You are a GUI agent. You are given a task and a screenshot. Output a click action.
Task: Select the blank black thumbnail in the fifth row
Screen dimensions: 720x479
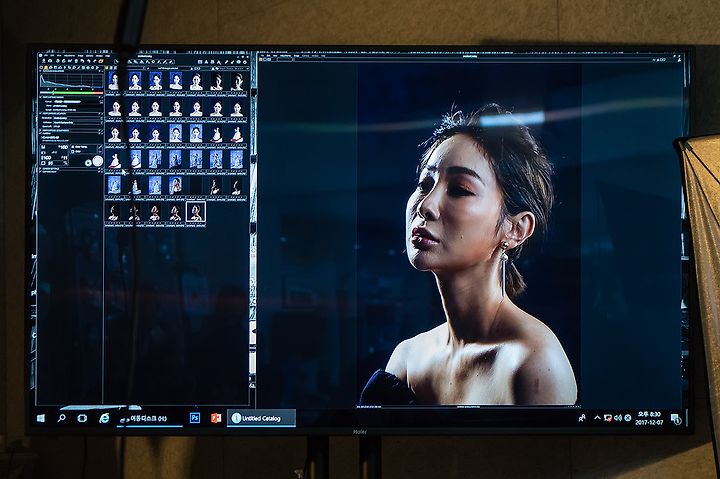click(196, 186)
